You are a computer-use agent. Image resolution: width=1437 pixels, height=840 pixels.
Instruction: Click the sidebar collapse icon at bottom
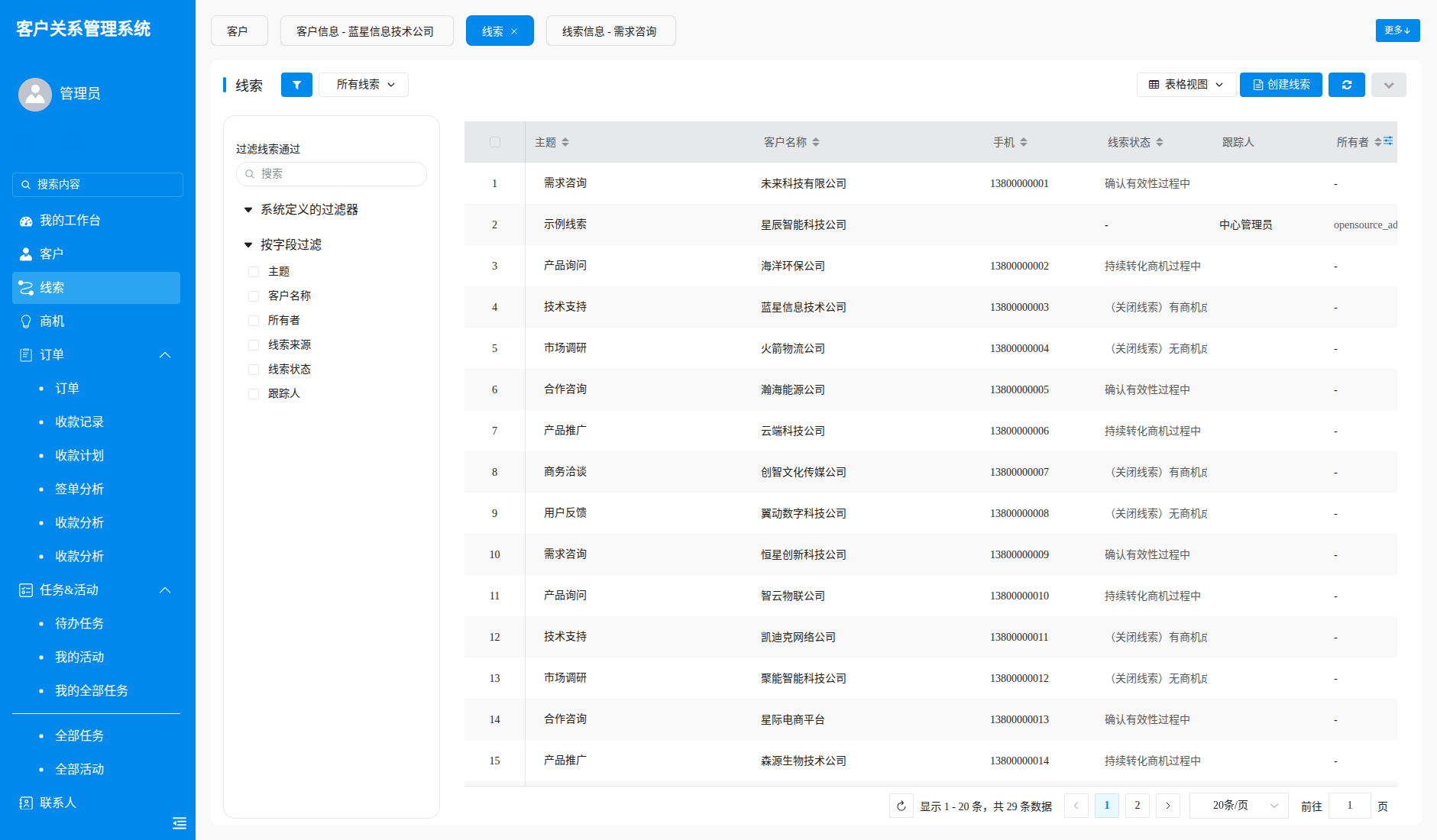[x=180, y=822]
